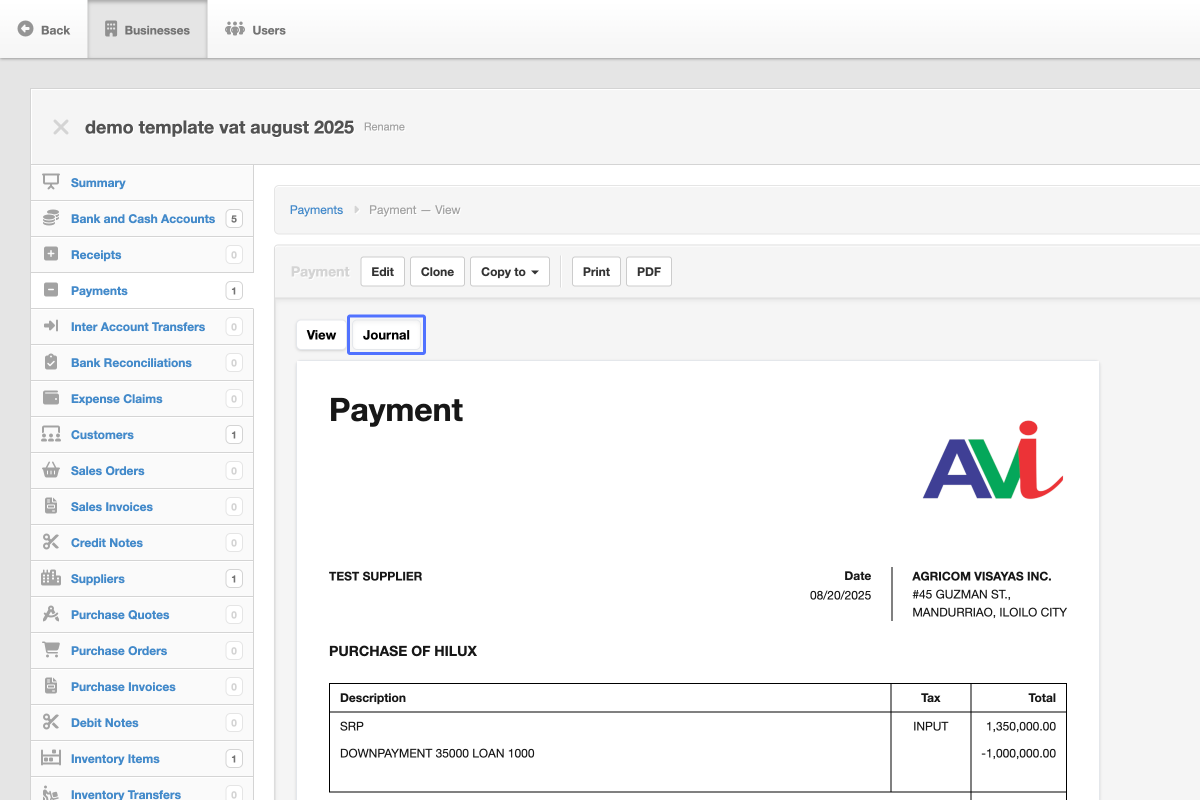Open the Users tab
This screenshot has height=800, width=1200.
(x=255, y=30)
